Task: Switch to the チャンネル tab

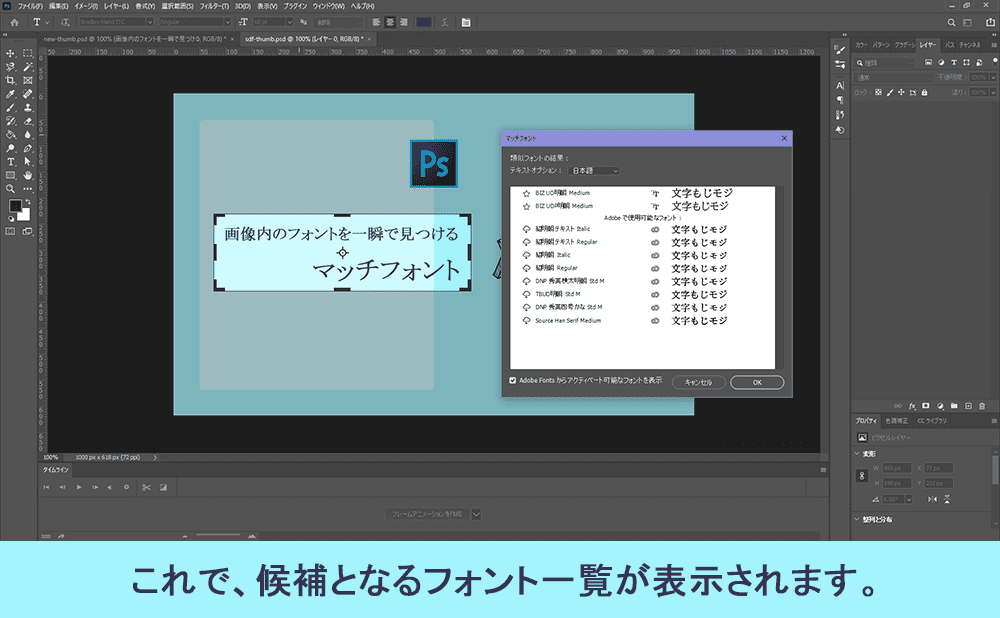Action: 968,45
